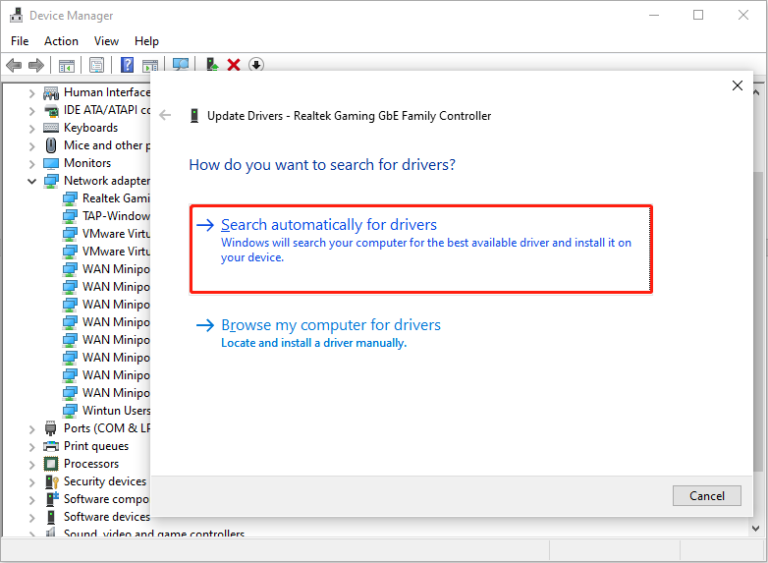The image size is (768, 563).
Task: Click the Cancel button
Action: [707, 496]
